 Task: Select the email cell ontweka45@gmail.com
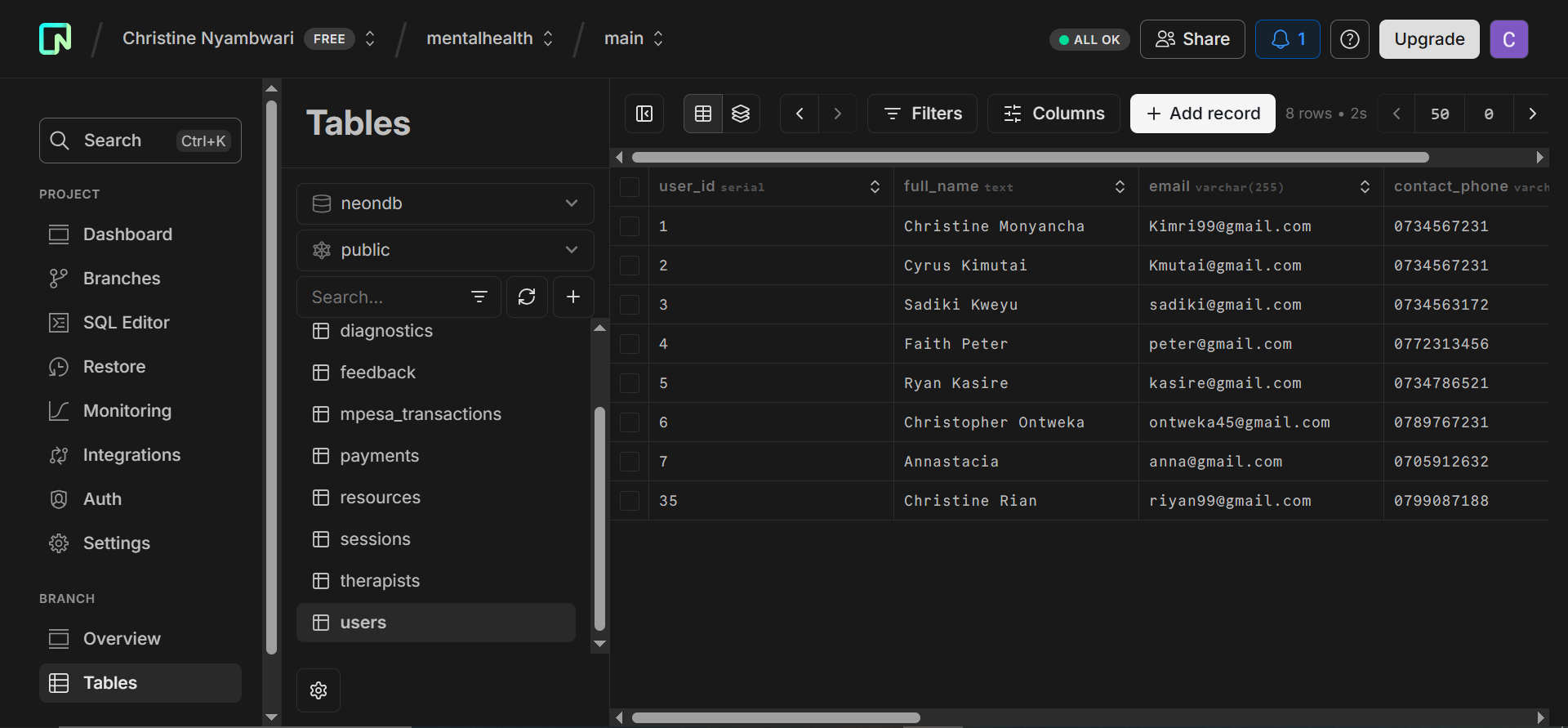coord(1261,422)
